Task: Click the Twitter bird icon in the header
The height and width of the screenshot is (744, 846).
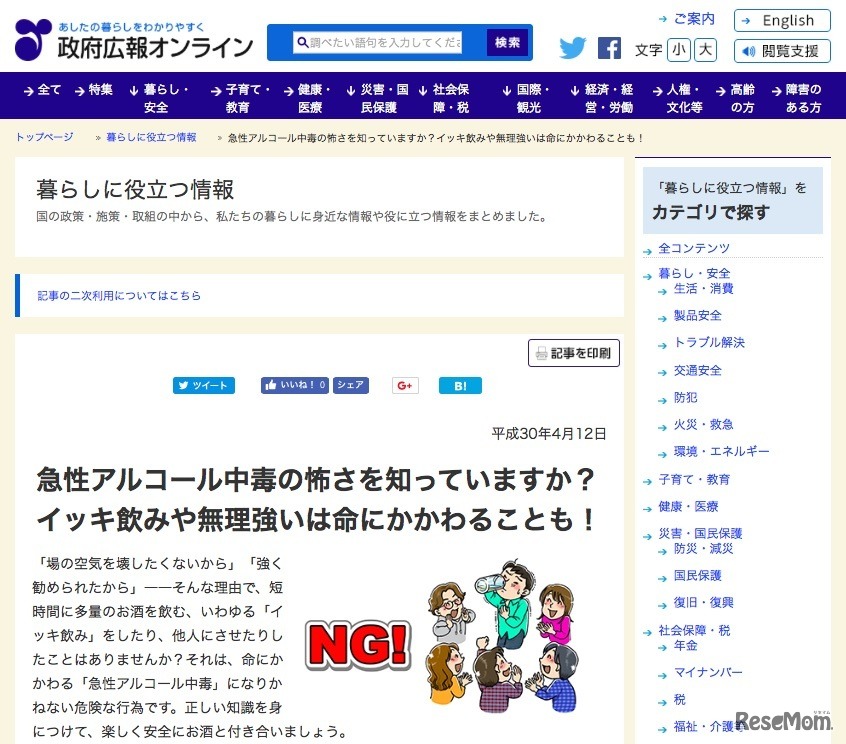Action: pos(570,47)
